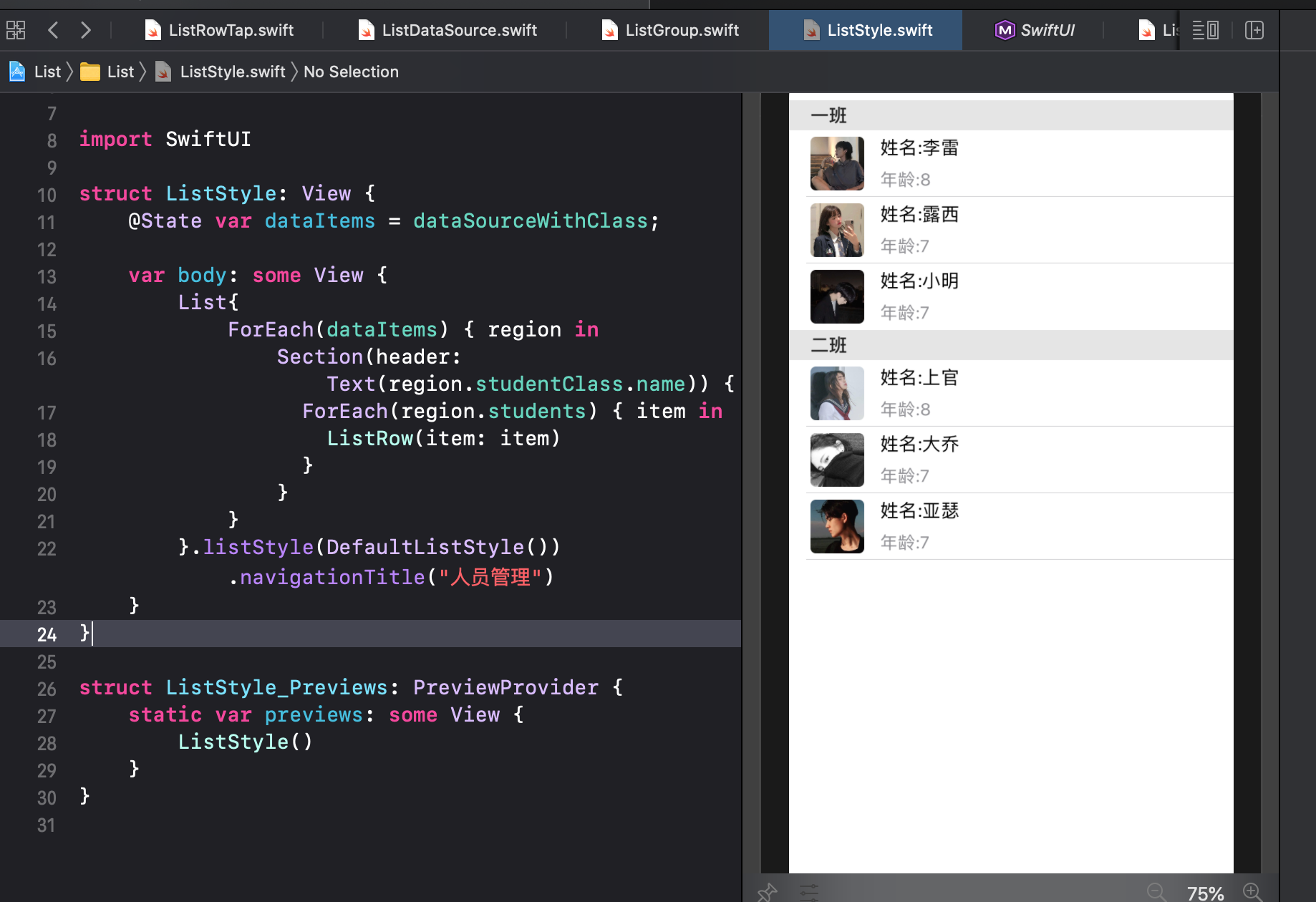Switch to ListDataSource.swift tab

(x=447, y=30)
